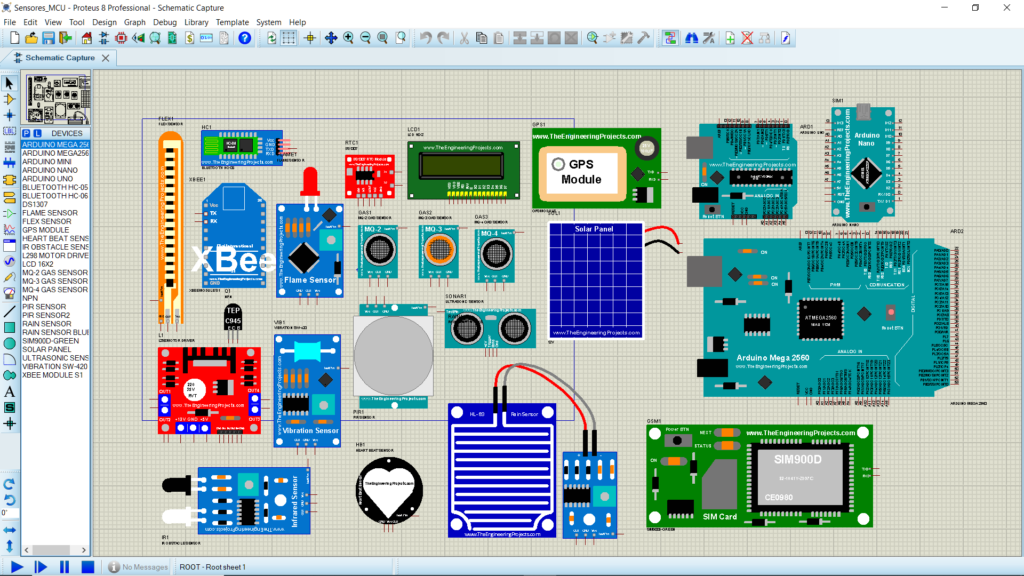This screenshot has height=576, width=1024.
Task: Open the blue Help question-mark icon
Action: pos(244,38)
